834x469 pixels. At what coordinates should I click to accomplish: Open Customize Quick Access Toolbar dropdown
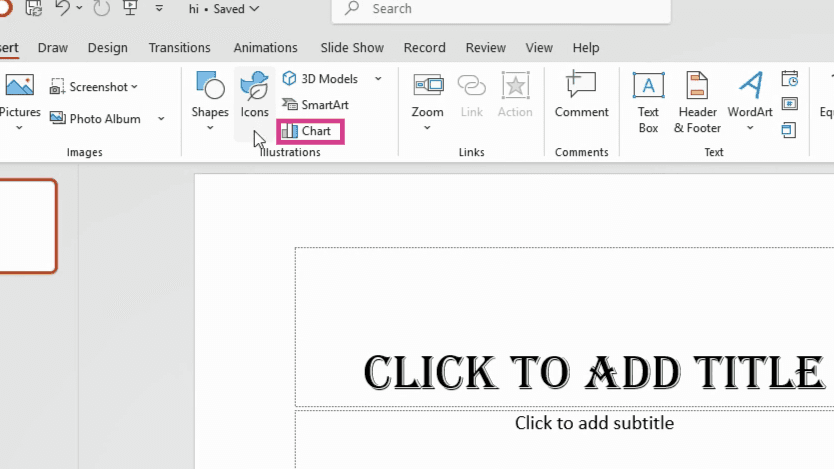point(159,9)
